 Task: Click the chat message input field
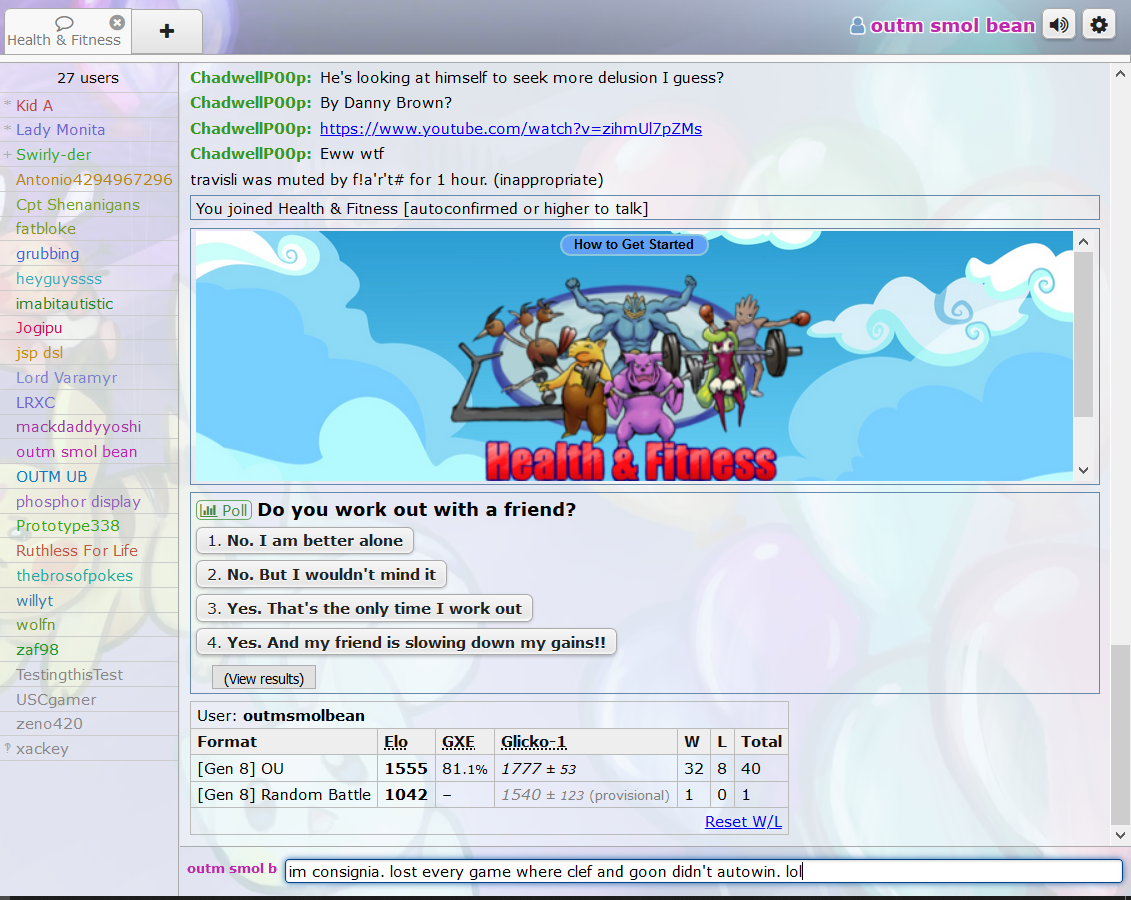pos(703,872)
